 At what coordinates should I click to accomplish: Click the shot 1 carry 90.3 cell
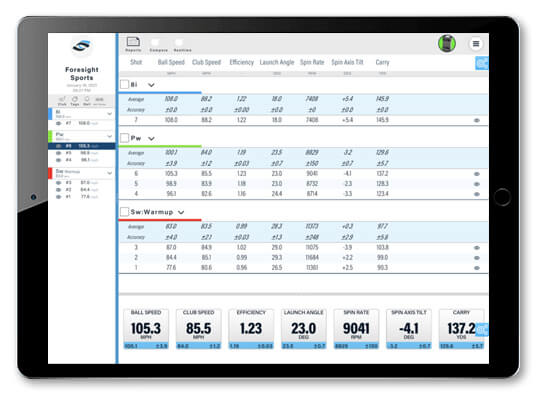pos(383,268)
